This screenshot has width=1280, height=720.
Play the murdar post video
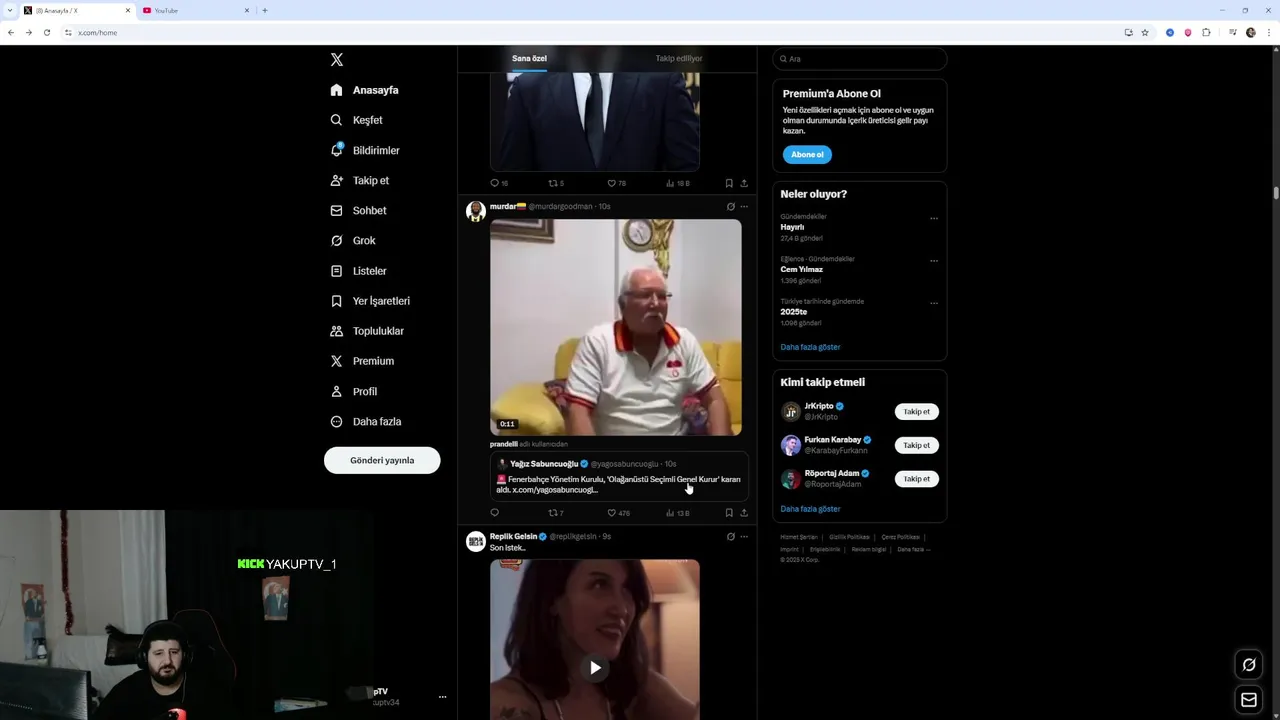tap(616, 327)
